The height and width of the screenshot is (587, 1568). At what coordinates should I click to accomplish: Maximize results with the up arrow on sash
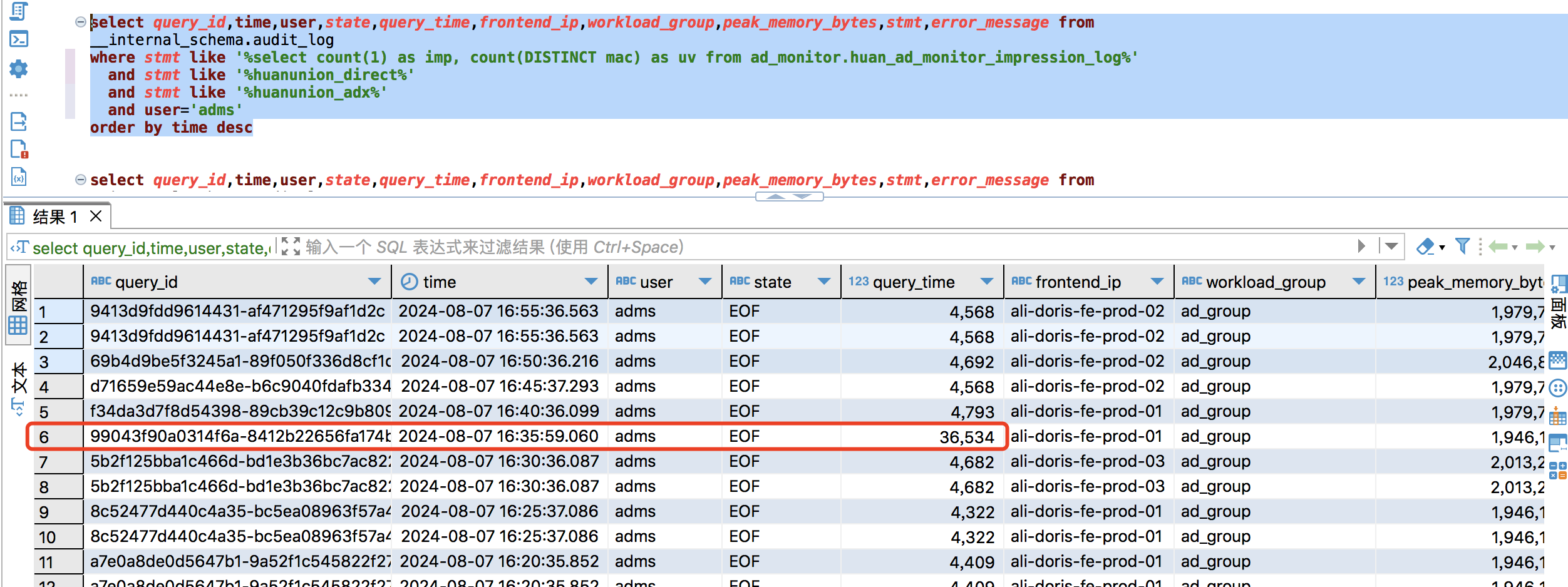click(775, 197)
